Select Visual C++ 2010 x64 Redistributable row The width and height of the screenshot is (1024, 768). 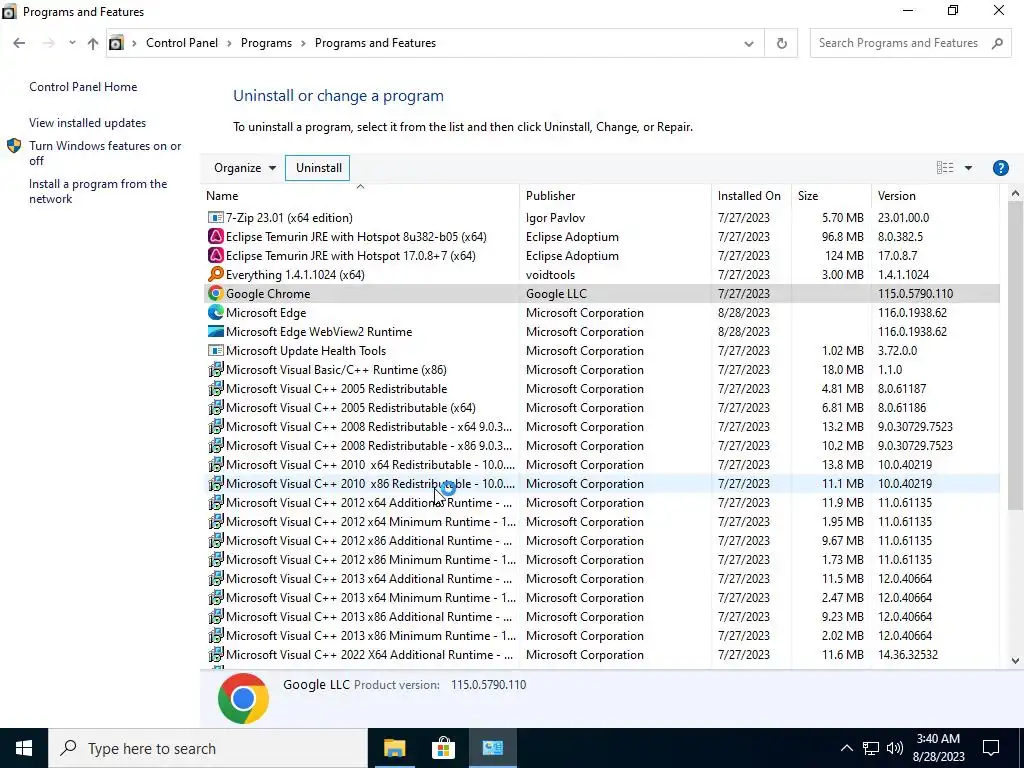tap(601, 464)
